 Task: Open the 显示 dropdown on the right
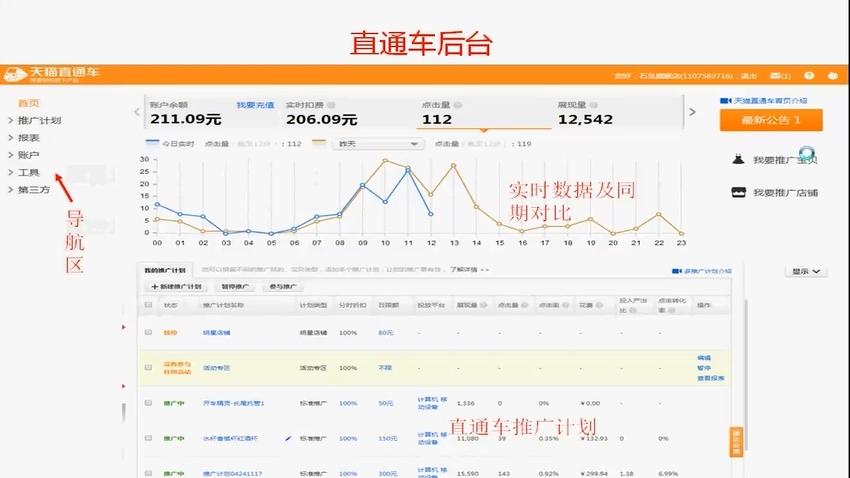pyautogui.click(x=806, y=271)
